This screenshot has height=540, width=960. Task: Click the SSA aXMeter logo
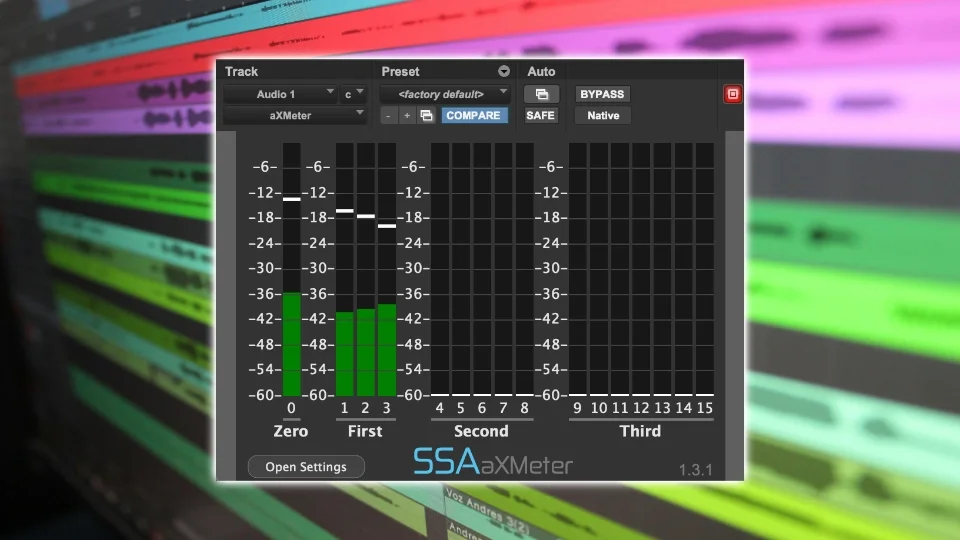493,462
